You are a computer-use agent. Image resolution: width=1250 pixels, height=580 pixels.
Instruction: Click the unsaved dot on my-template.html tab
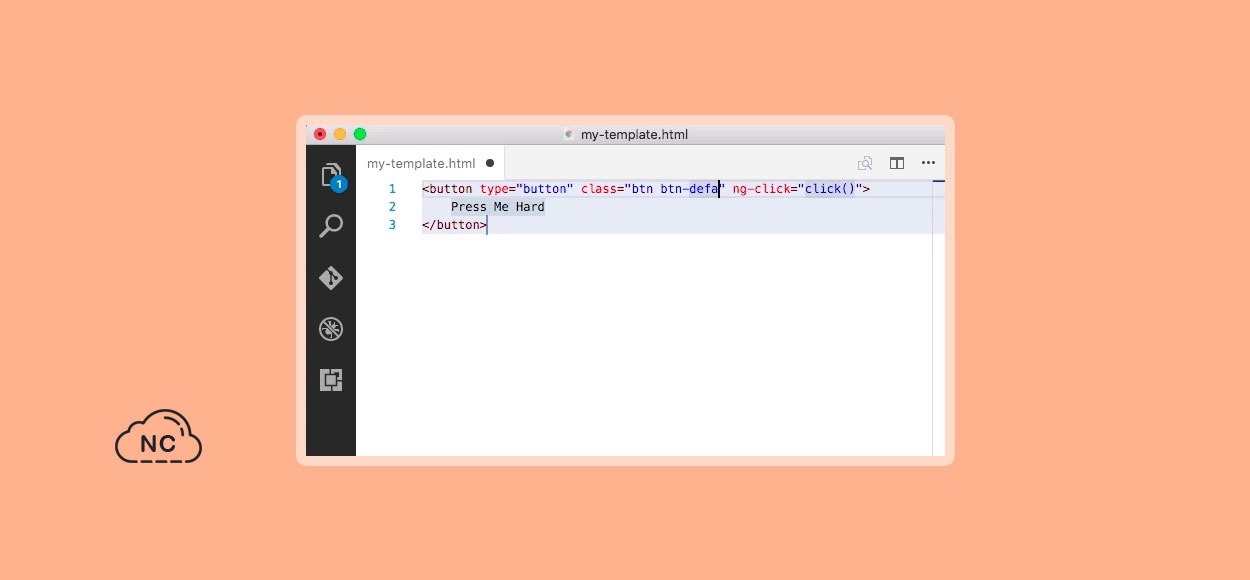click(490, 163)
